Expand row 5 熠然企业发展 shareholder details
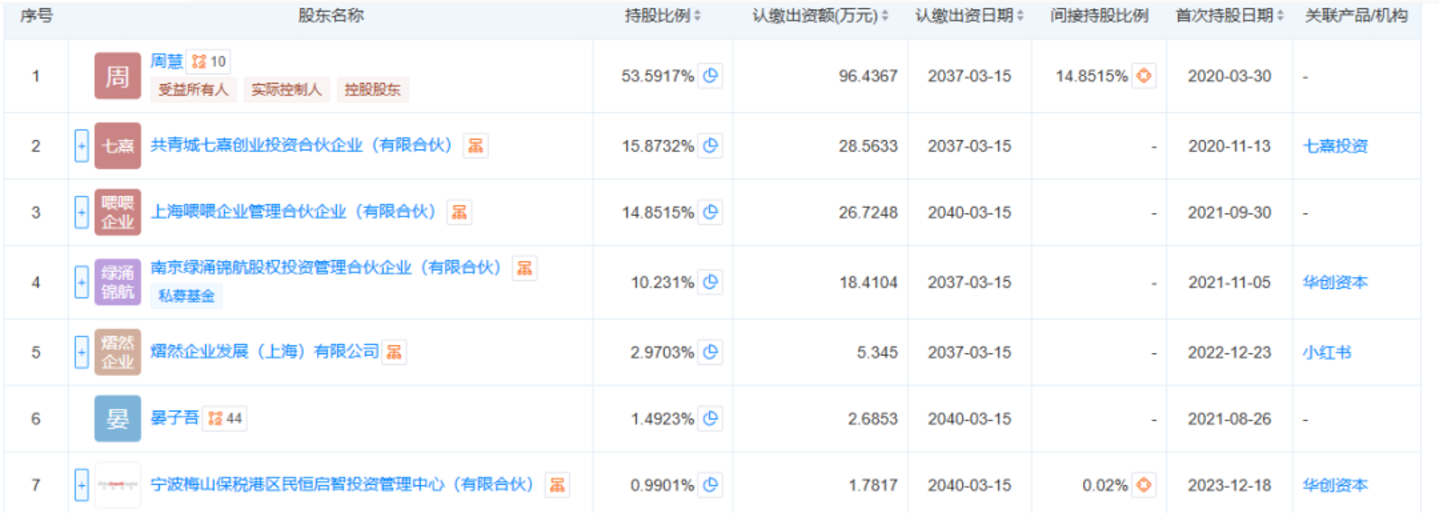Screen dimensions: 1439x513 pos(82,352)
